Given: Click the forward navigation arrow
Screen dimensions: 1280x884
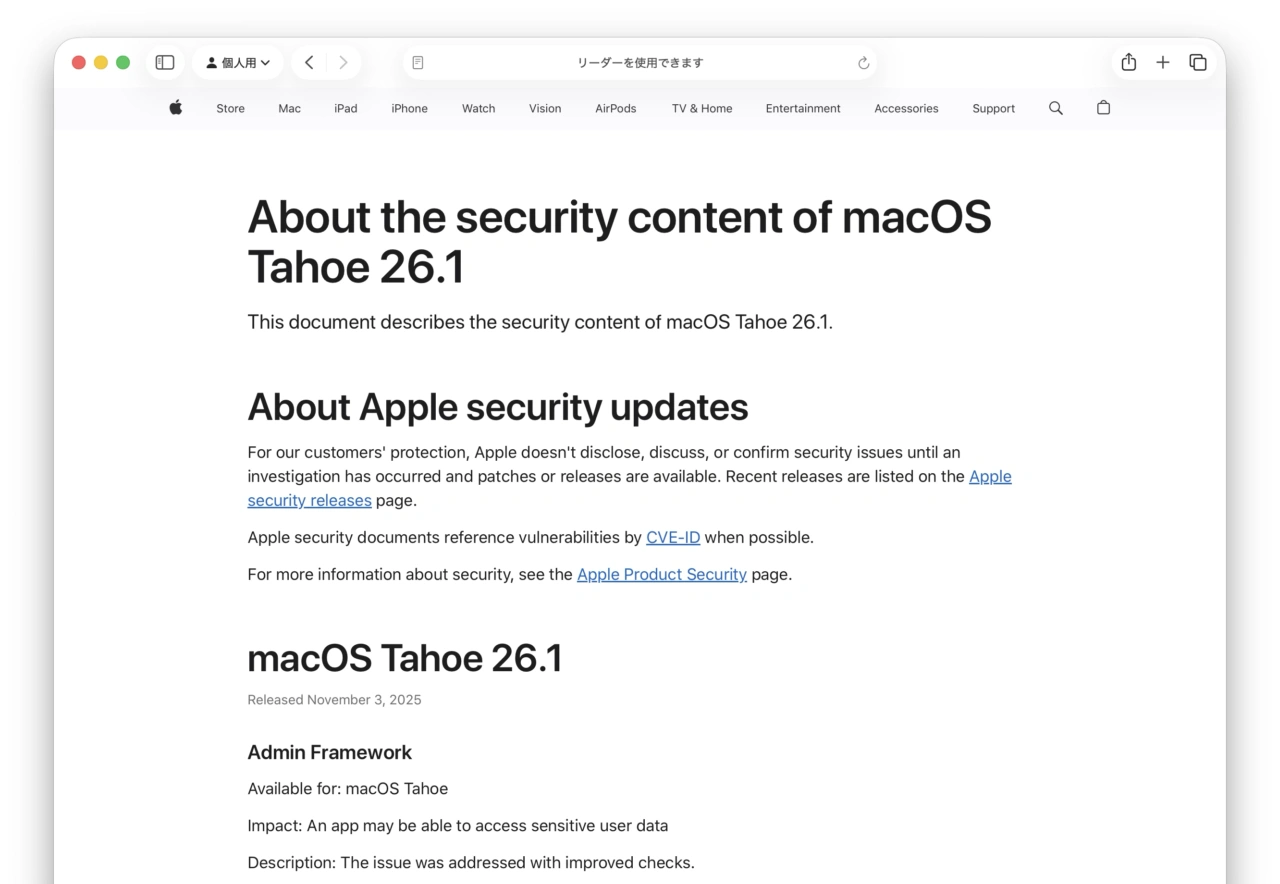Looking at the screenshot, I should click(x=343, y=61).
